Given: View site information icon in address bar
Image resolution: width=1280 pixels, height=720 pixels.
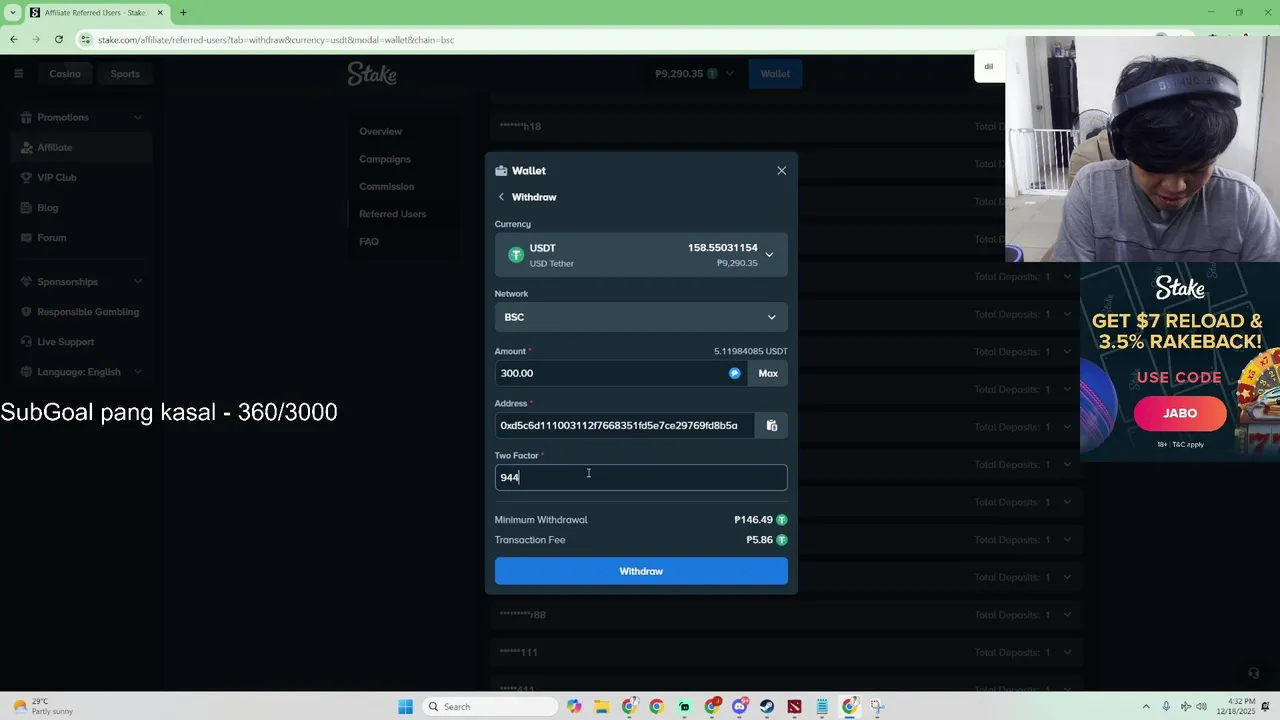Looking at the screenshot, I should tap(86, 40).
